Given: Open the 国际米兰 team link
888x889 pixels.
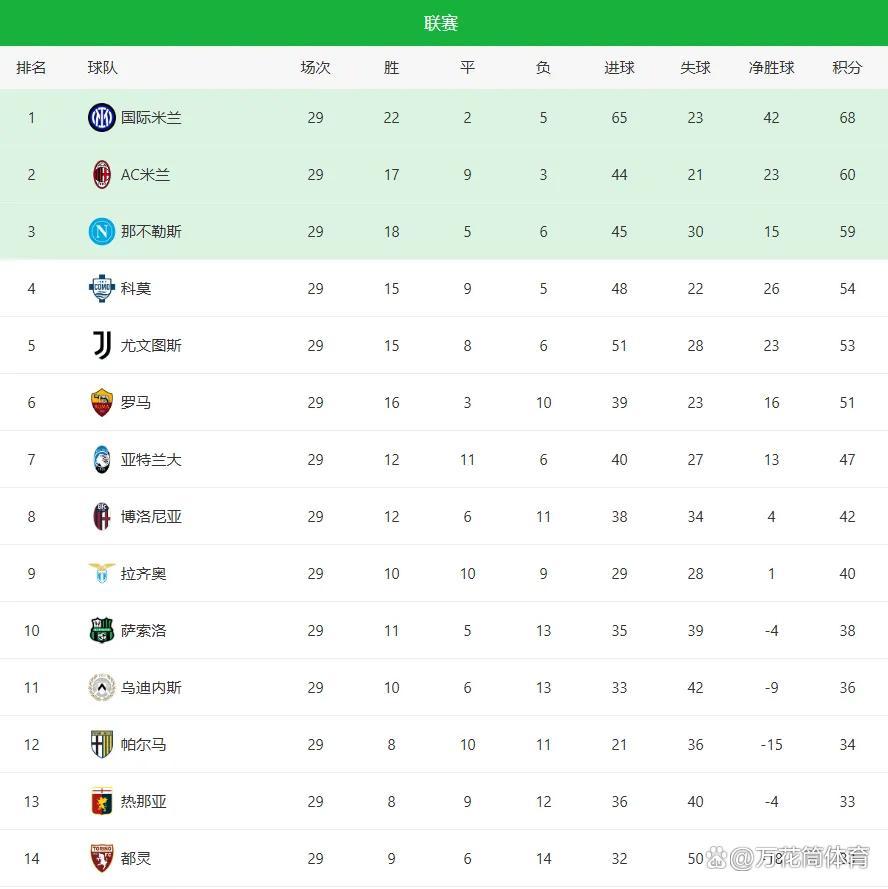Looking at the screenshot, I should point(151,118).
